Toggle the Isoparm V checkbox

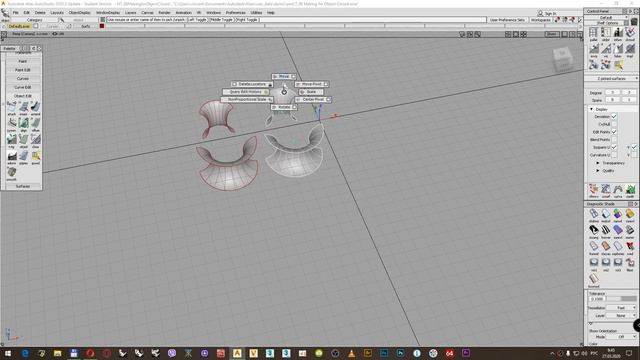pos(634,147)
